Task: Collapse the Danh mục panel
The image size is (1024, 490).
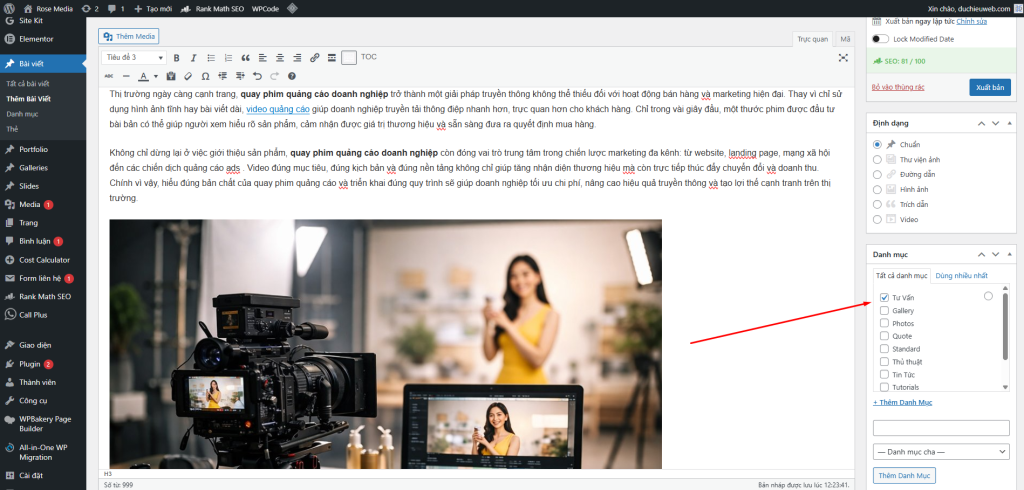Action: pos(1010,254)
